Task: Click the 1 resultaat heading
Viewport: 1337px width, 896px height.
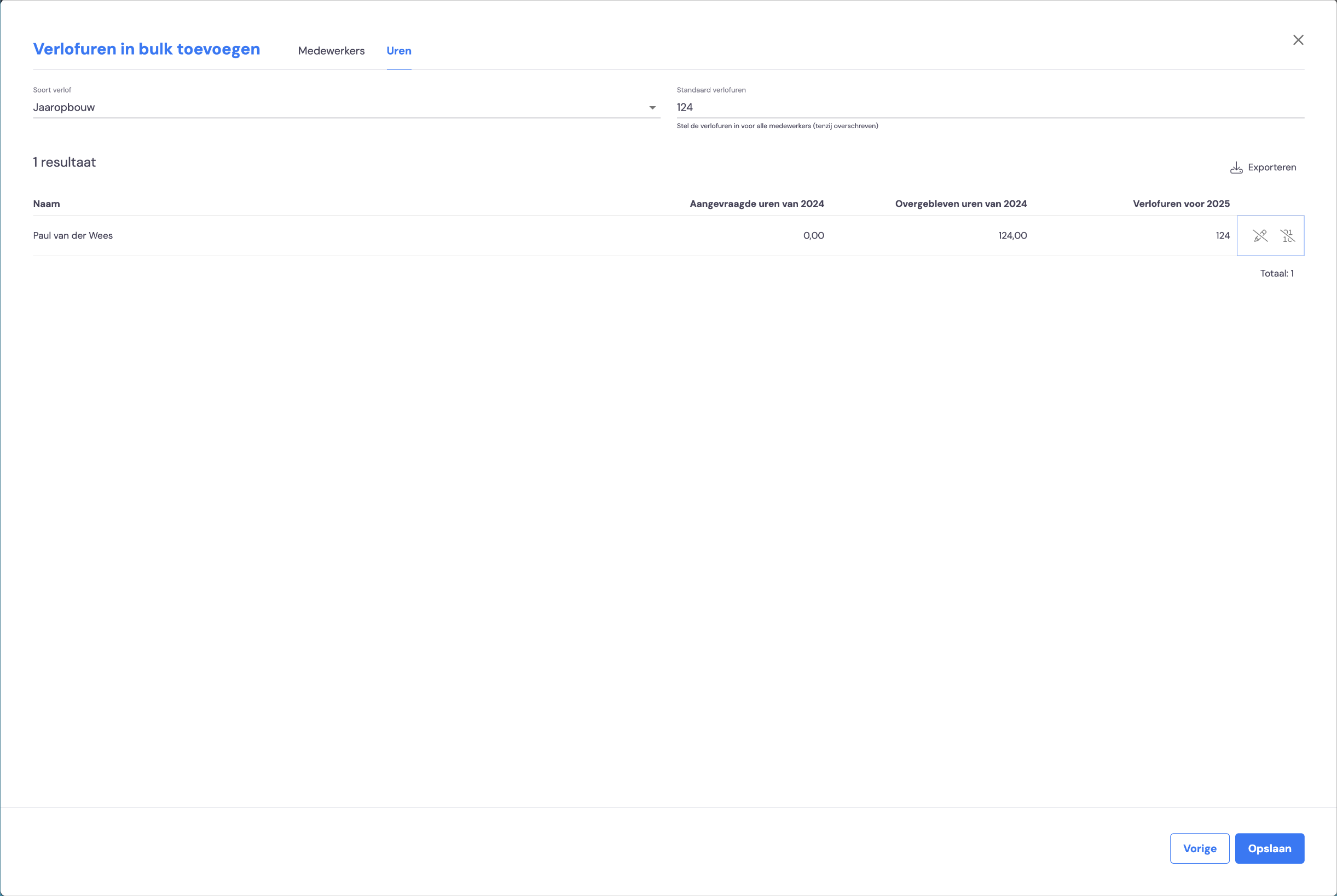Action: tap(65, 162)
